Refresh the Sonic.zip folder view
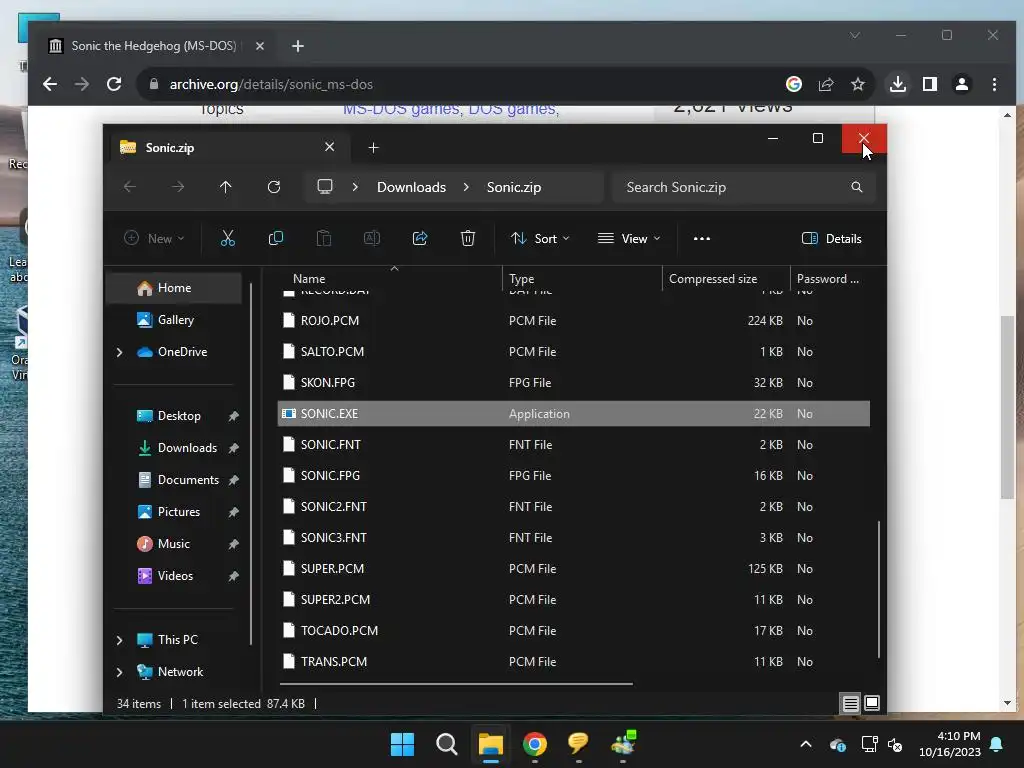 274,187
